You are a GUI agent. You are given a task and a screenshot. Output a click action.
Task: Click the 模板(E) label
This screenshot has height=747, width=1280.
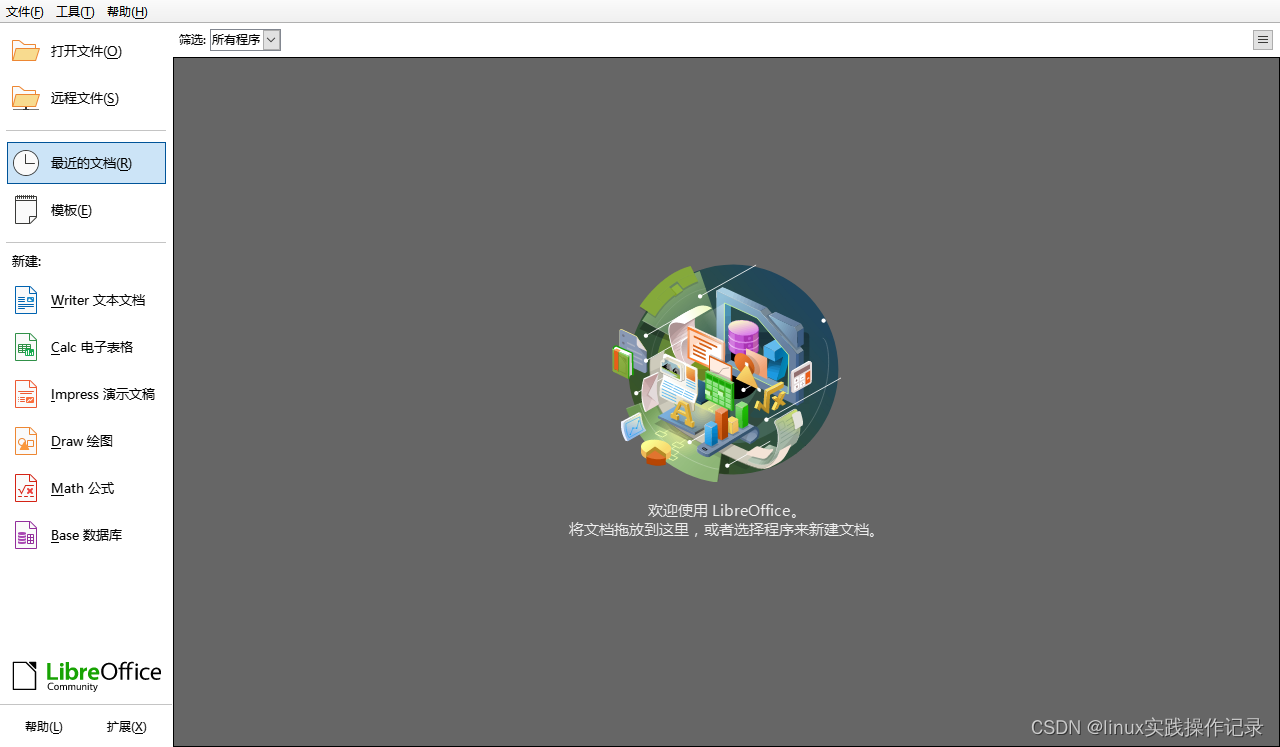point(71,210)
